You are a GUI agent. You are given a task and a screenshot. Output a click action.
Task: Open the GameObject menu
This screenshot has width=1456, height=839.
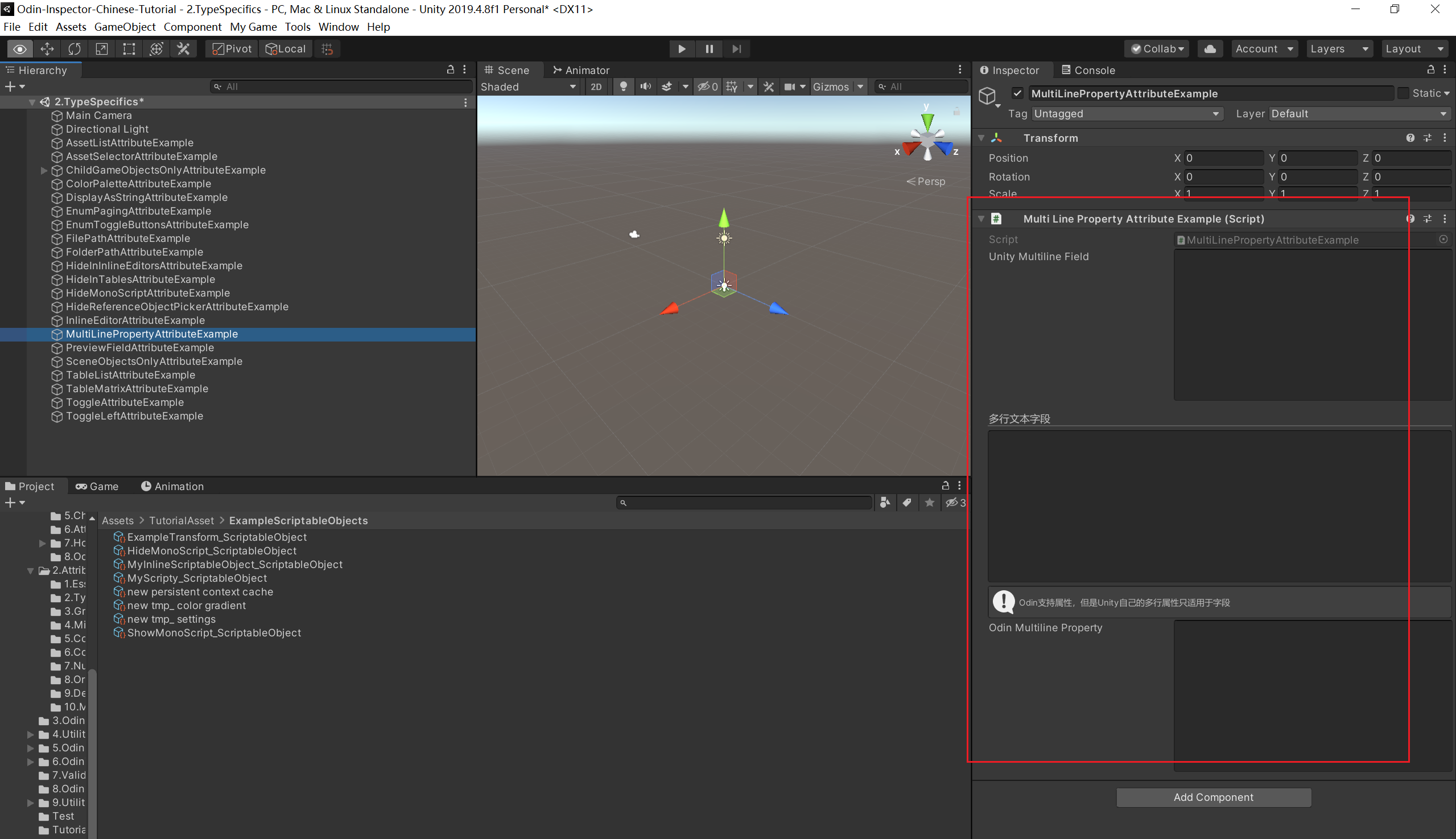click(x=125, y=27)
